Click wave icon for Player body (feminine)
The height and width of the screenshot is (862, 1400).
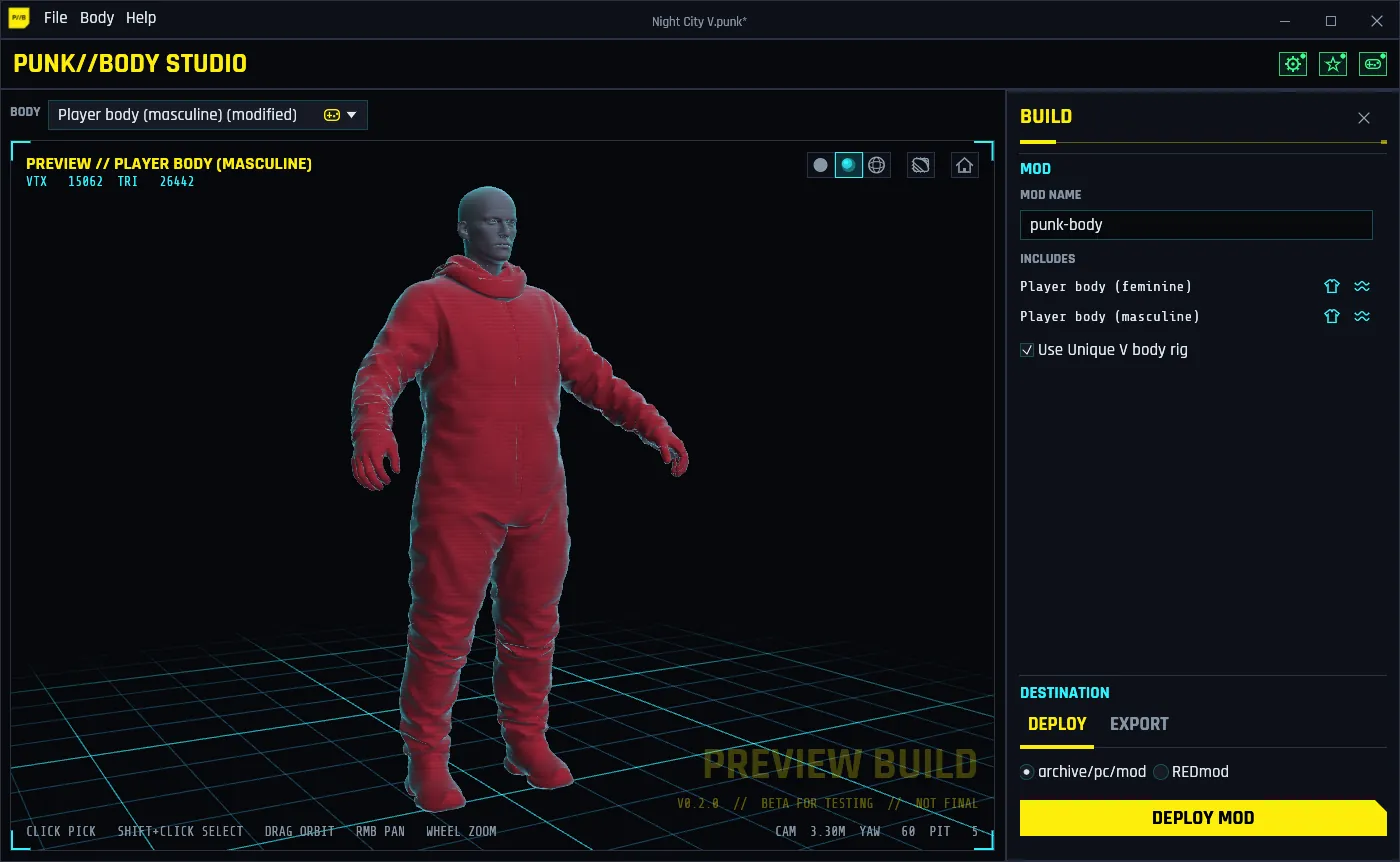pyautogui.click(x=1362, y=286)
